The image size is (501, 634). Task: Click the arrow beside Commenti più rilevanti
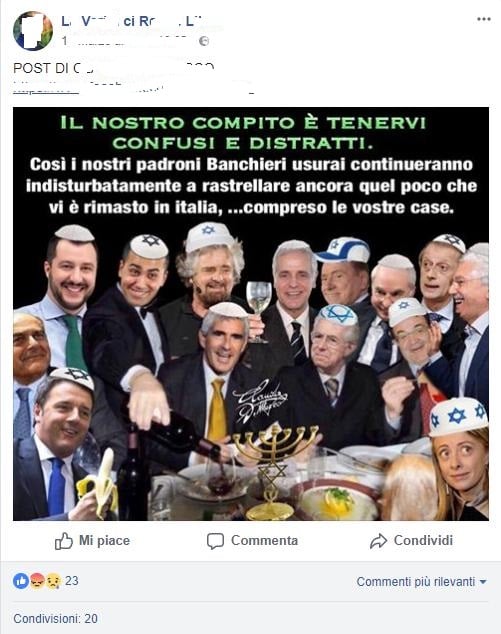[483, 582]
